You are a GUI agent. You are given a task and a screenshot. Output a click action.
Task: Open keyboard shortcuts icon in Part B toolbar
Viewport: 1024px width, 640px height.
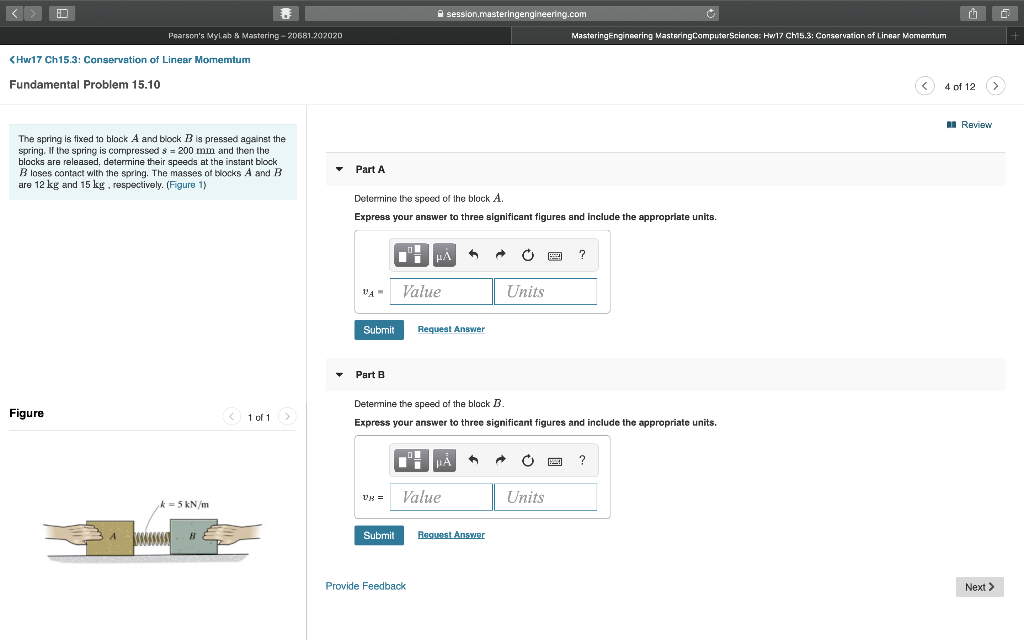[553, 460]
